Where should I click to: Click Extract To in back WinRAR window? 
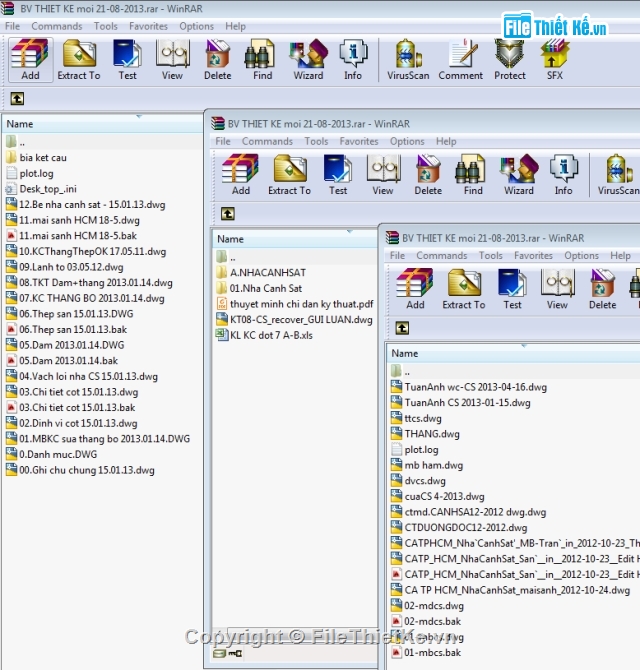[79, 59]
